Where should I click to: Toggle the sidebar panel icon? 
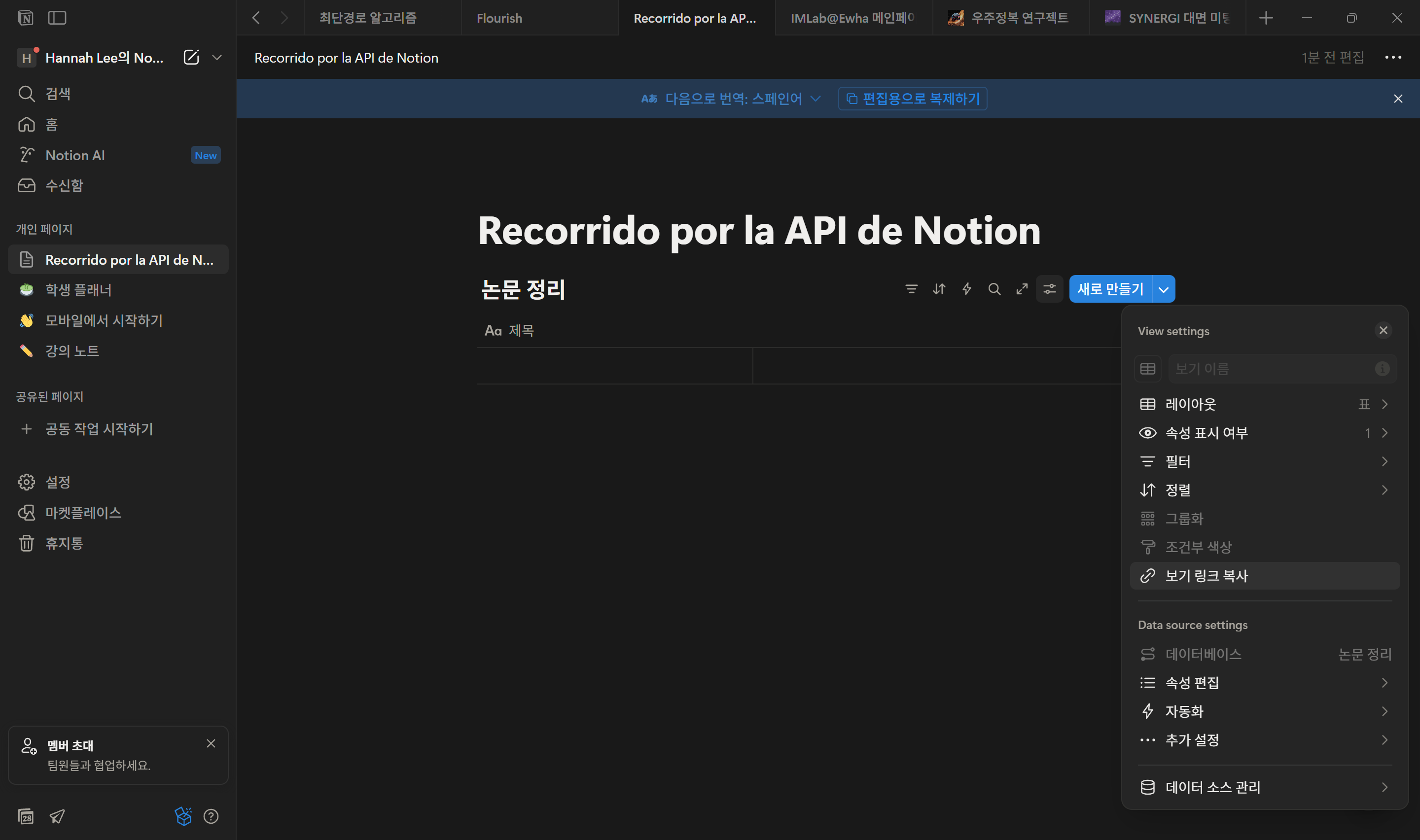[57, 18]
